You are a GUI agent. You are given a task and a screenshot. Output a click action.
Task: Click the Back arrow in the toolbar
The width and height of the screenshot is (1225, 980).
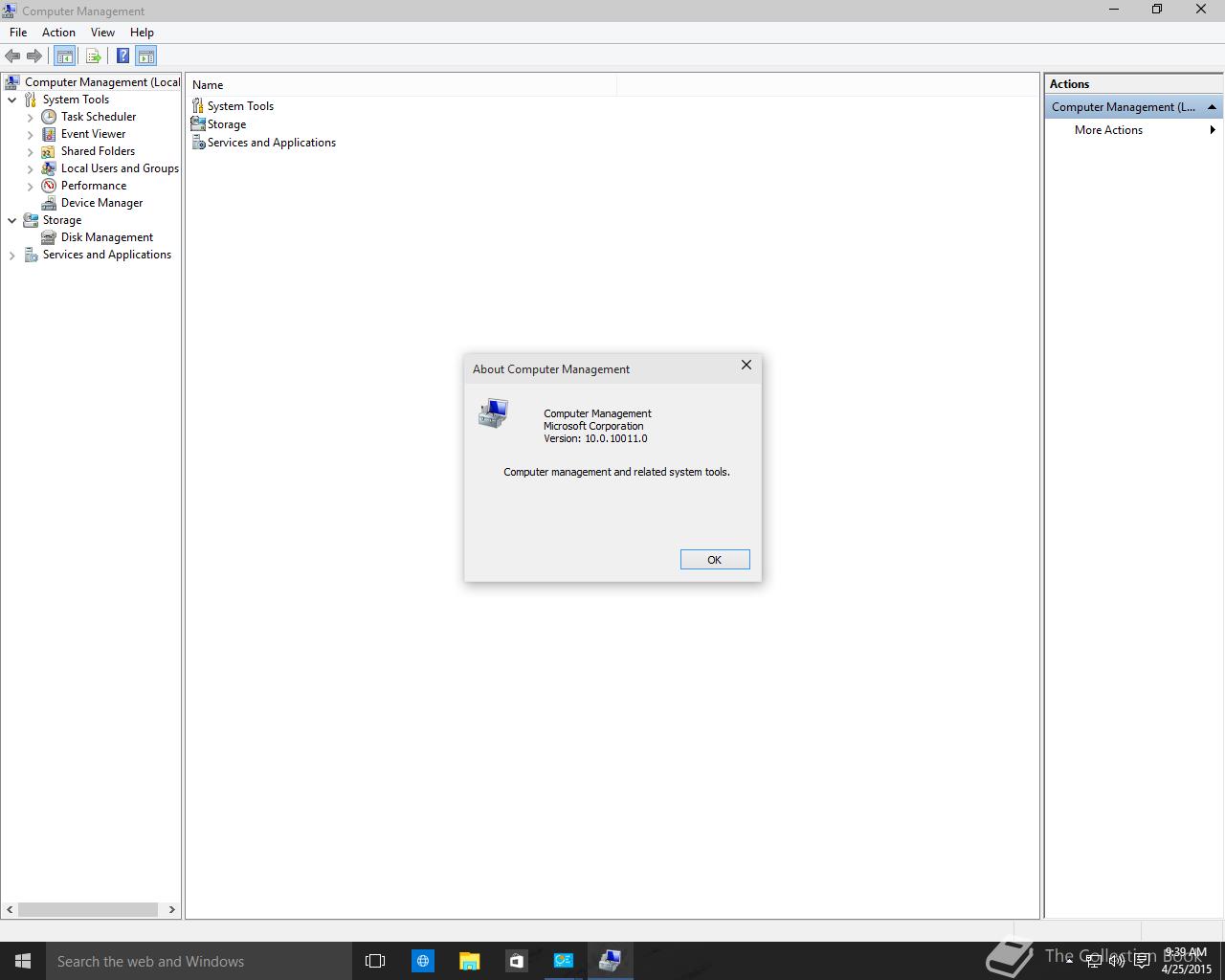click(12, 56)
